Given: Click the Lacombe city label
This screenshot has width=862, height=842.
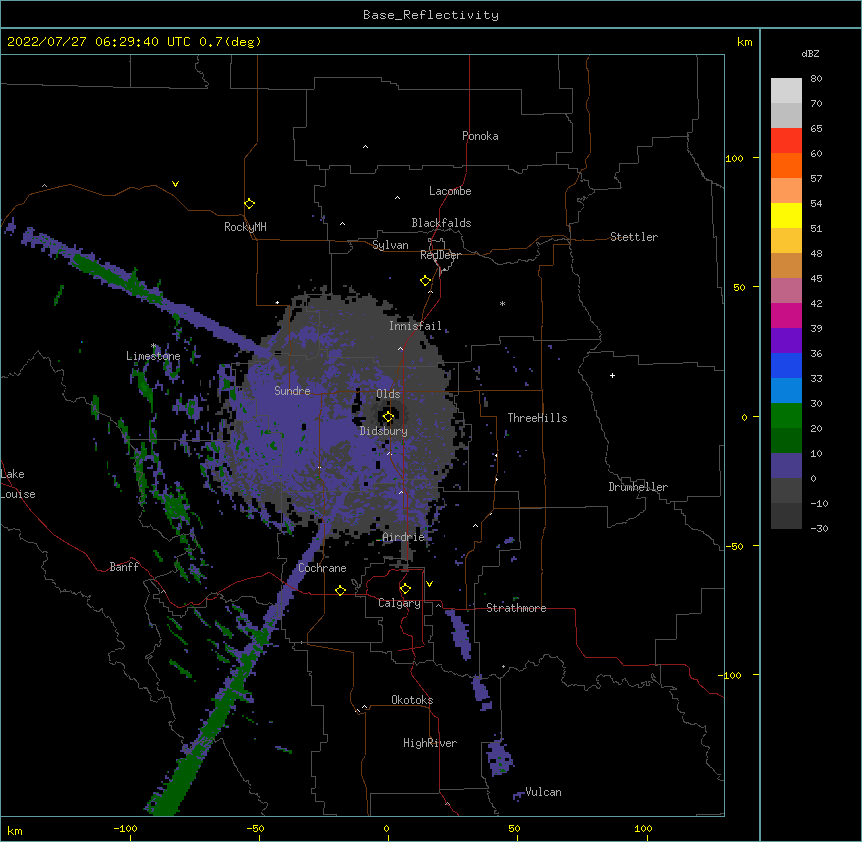Looking at the screenshot, I should pyautogui.click(x=450, y=191).
